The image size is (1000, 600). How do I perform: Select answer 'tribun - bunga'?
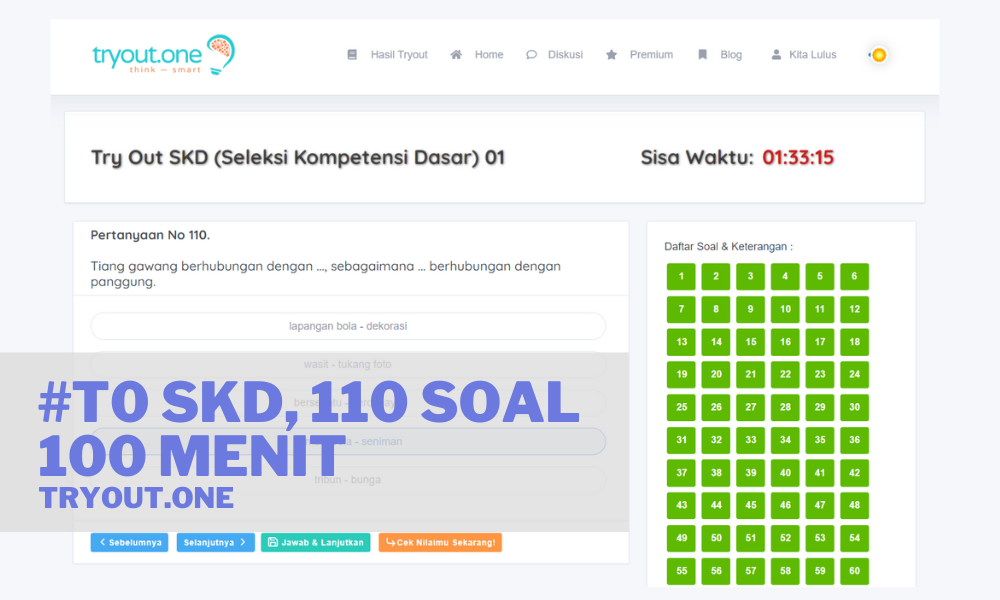348,479
